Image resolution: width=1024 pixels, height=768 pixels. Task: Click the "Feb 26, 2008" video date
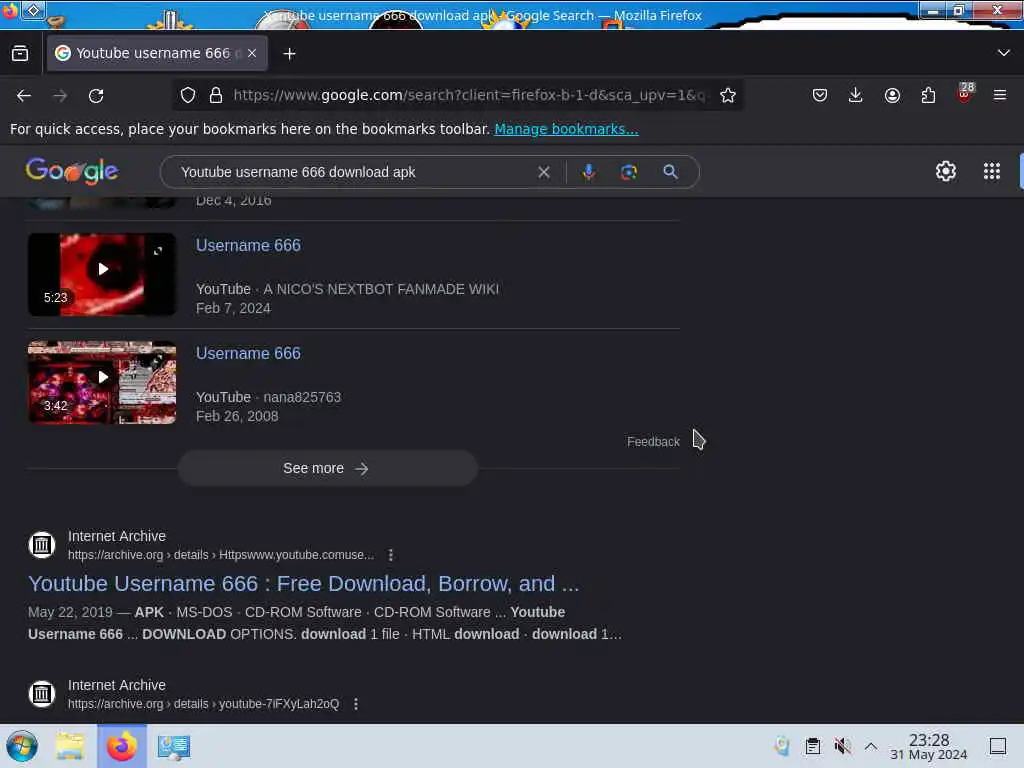(x=237, y=417)
